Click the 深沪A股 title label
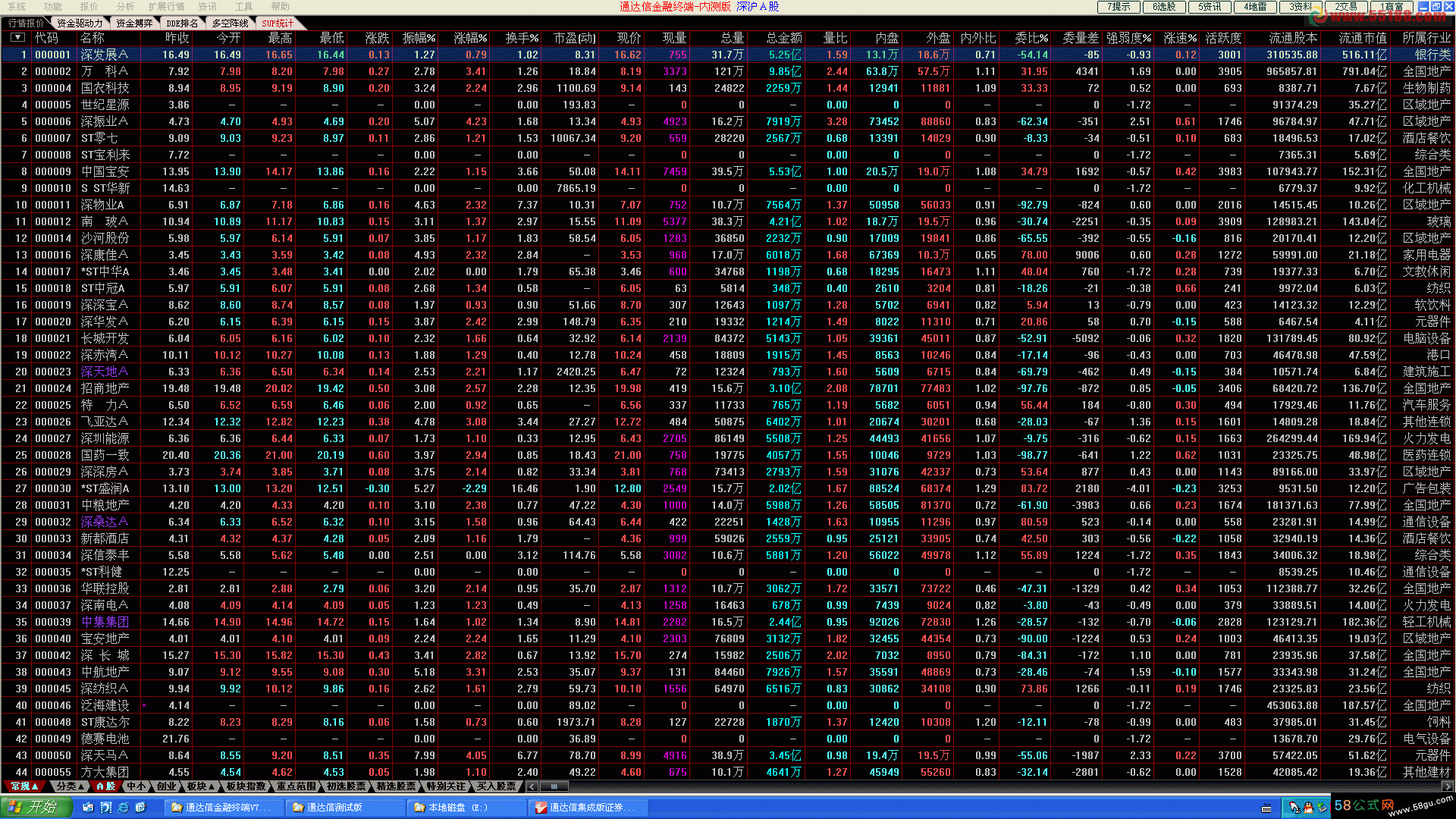 point(758,6)
